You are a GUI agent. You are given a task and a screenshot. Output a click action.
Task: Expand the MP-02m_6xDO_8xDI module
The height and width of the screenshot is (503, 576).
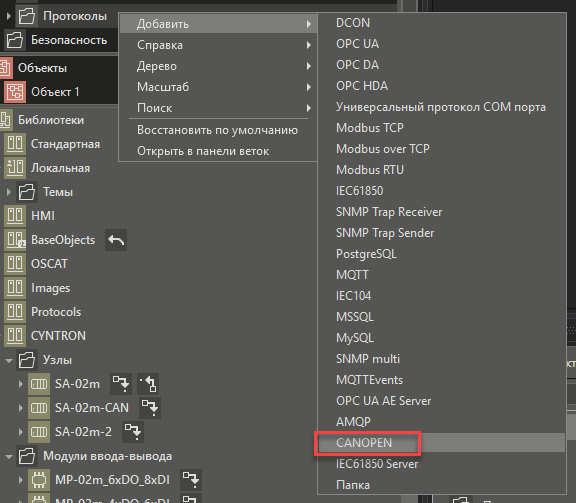coord(21,480)
